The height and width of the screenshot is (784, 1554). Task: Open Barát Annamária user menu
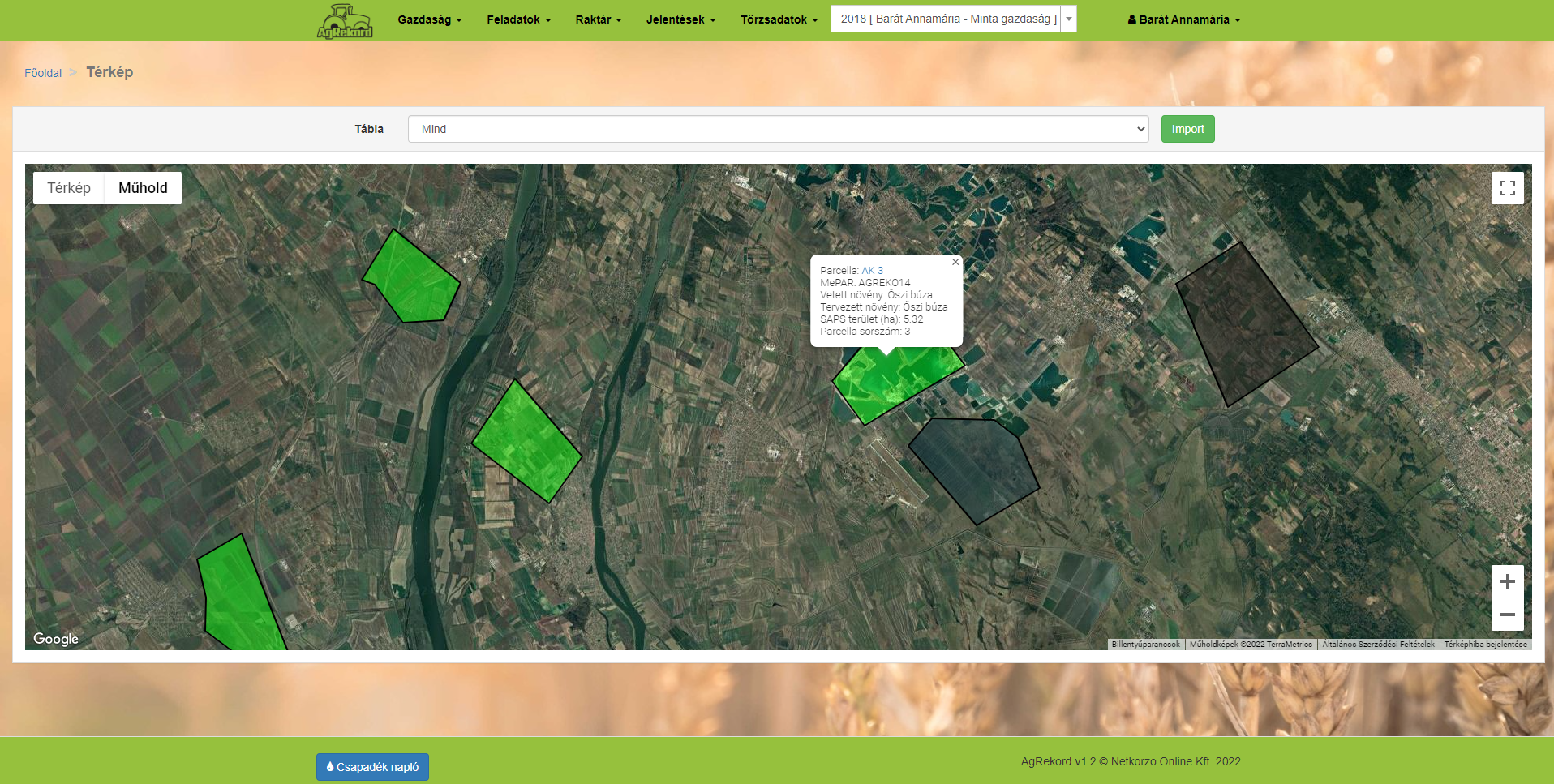tap(1183, 19)
